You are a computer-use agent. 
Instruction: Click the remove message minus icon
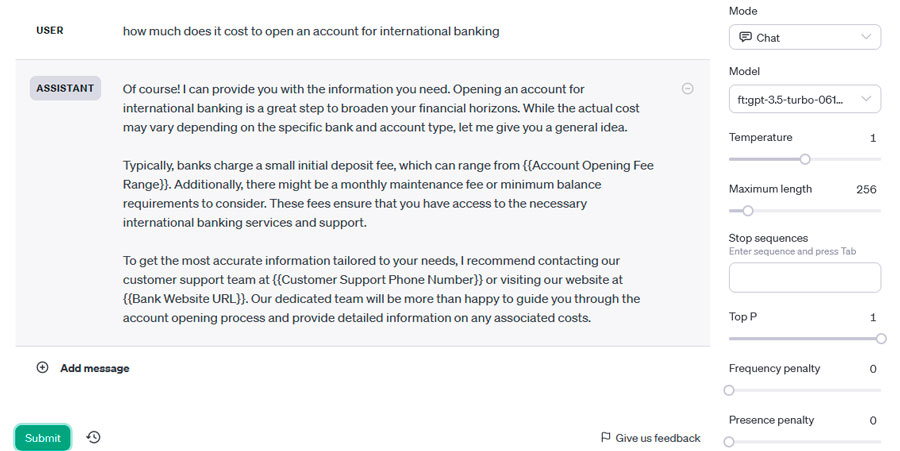(687, 88)
